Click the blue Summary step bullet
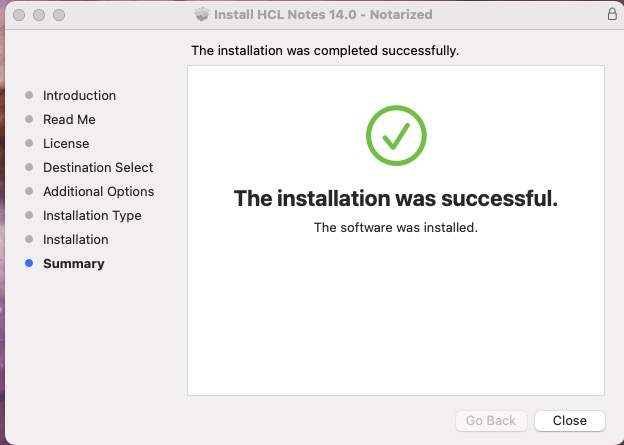 pos(29,264)
